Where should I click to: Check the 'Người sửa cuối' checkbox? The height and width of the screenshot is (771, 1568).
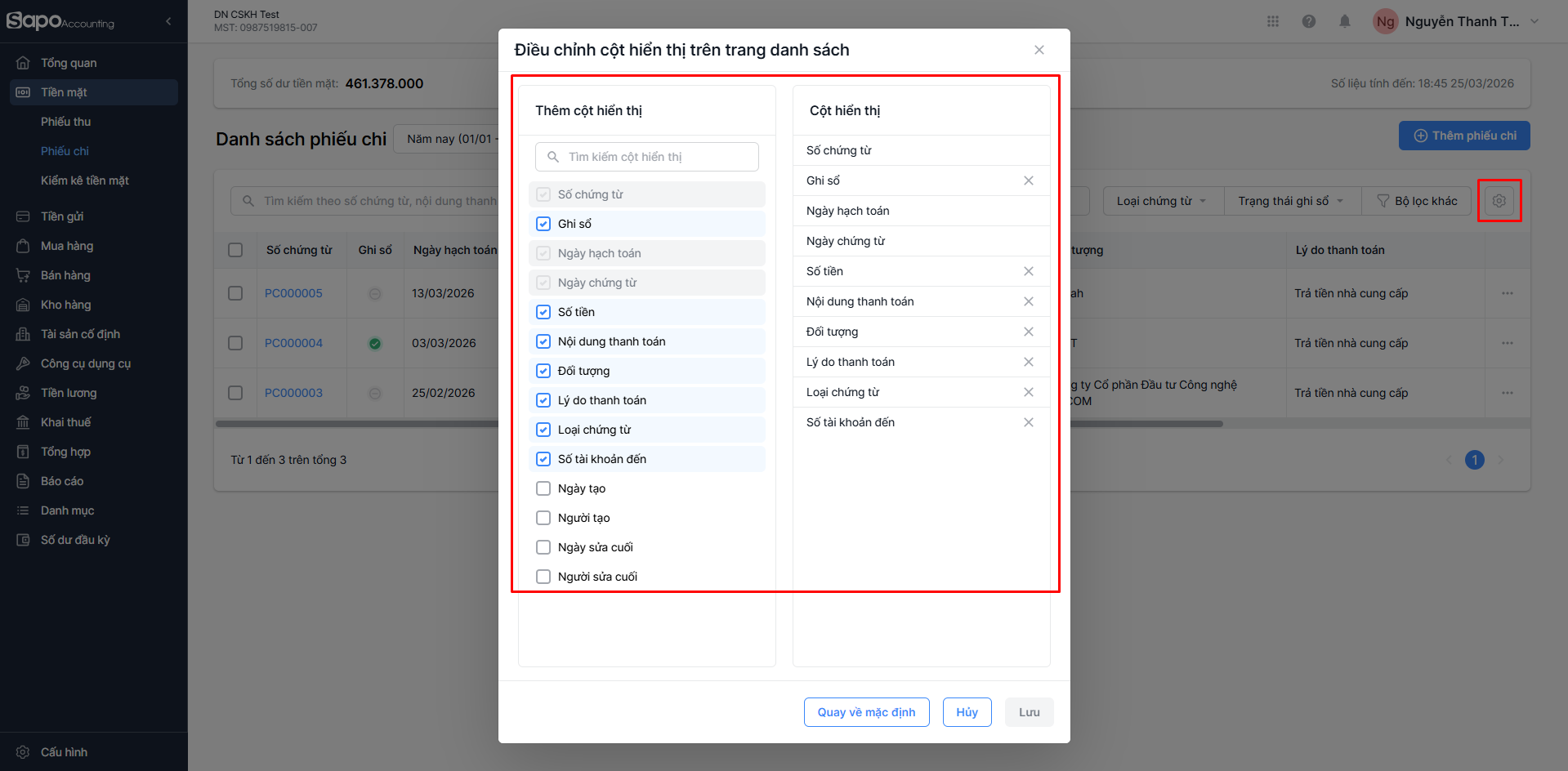(x=543, y=577)
